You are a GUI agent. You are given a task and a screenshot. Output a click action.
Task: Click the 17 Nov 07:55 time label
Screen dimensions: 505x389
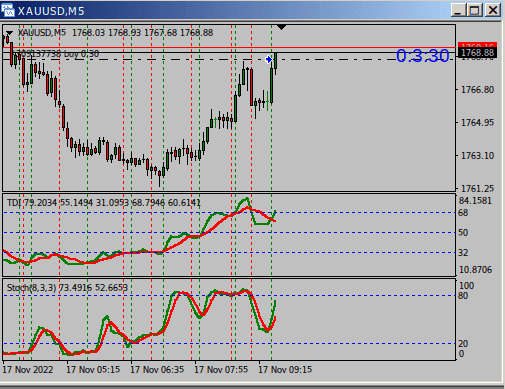point(221,370)
